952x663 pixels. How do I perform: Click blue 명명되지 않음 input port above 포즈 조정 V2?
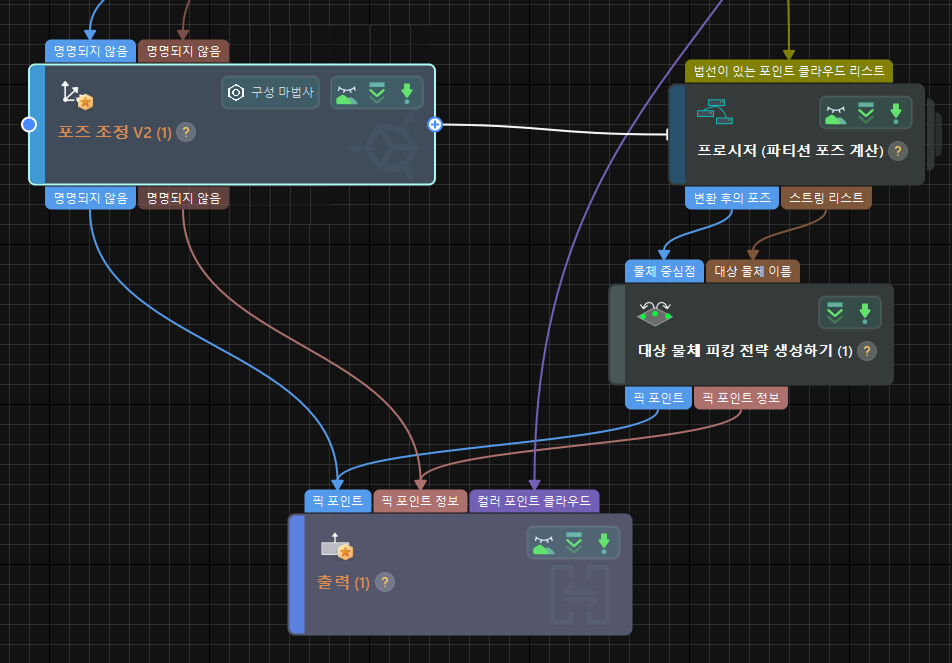(x=90, y=51)
